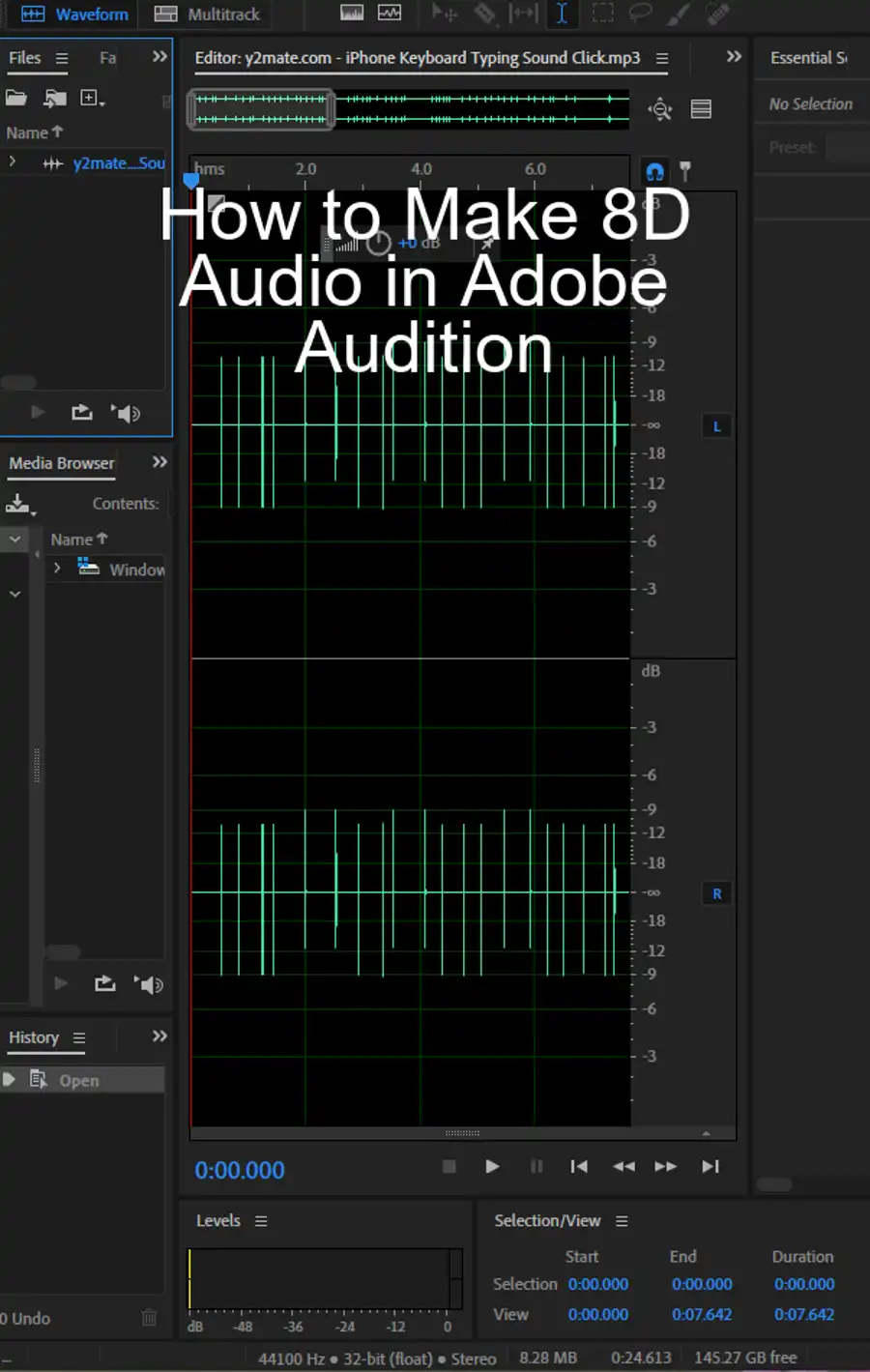Open the channel display options icon

click(x=702, y=109)
